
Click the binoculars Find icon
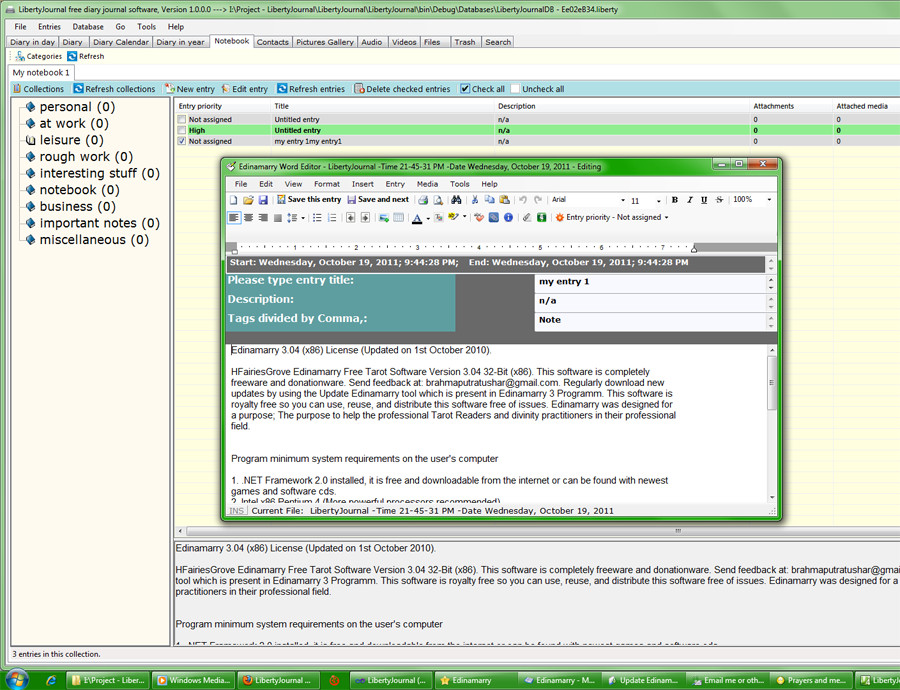click(456, 200)
